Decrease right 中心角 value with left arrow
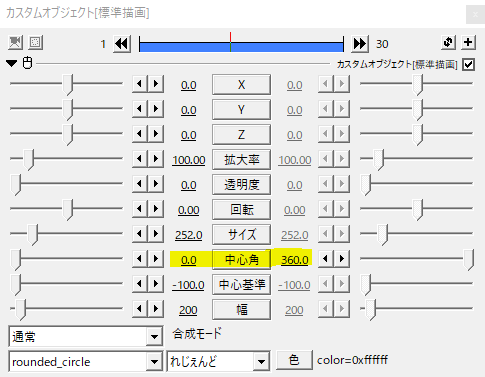Screen dimensions: 485x377 326,259
